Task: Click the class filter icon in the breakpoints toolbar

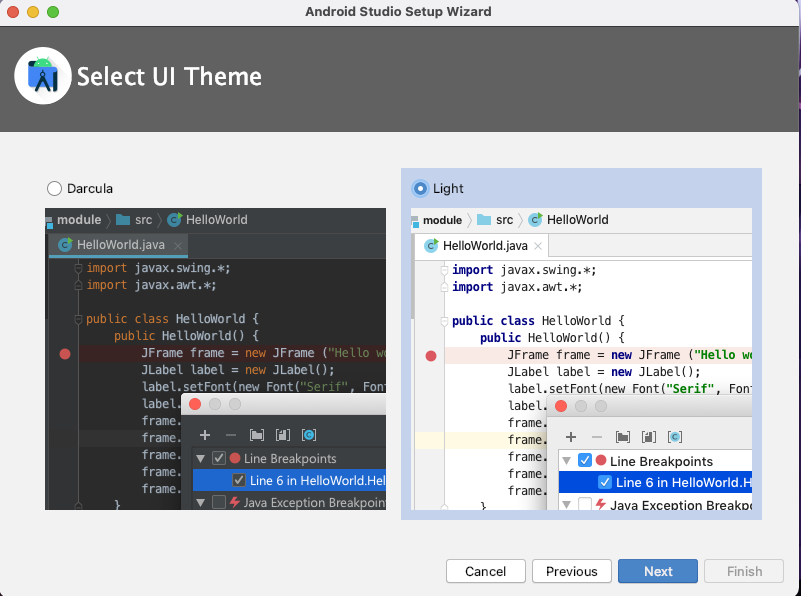Action: click(x=677, y=436)
